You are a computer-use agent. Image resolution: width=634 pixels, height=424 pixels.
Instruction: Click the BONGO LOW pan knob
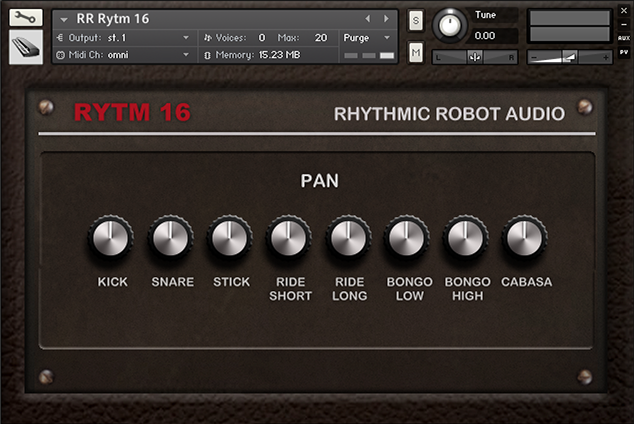(x=406, y=238)
